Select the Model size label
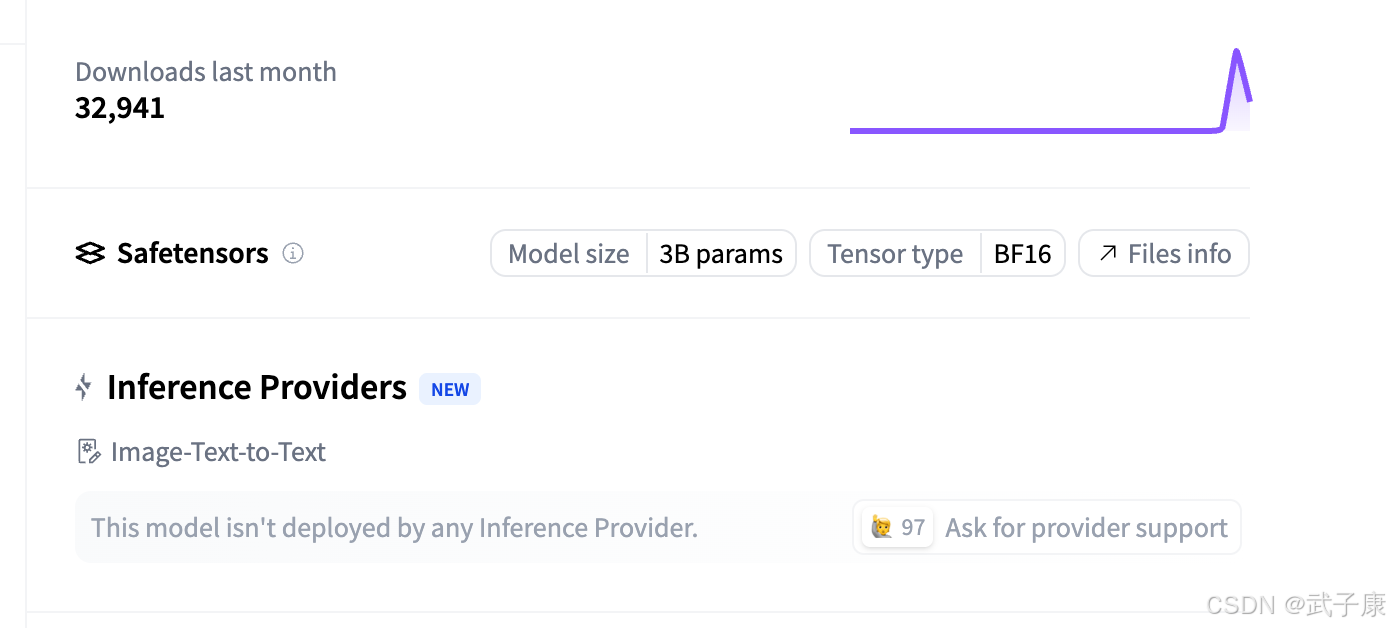Screen dimensions: 1390x628 point(569,254)
